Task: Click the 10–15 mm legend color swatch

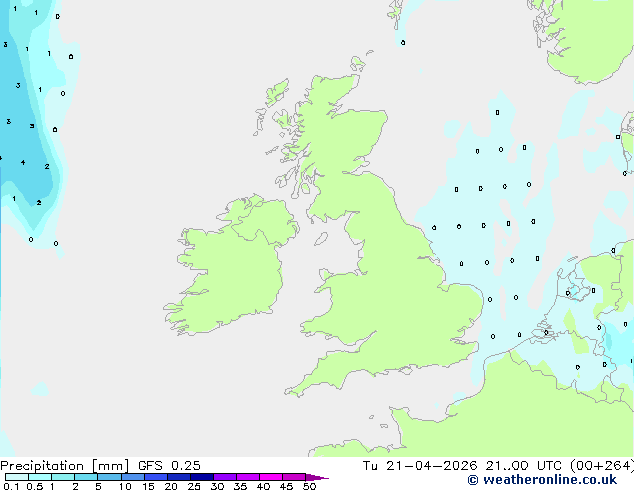Action: [x=132, y=477]
